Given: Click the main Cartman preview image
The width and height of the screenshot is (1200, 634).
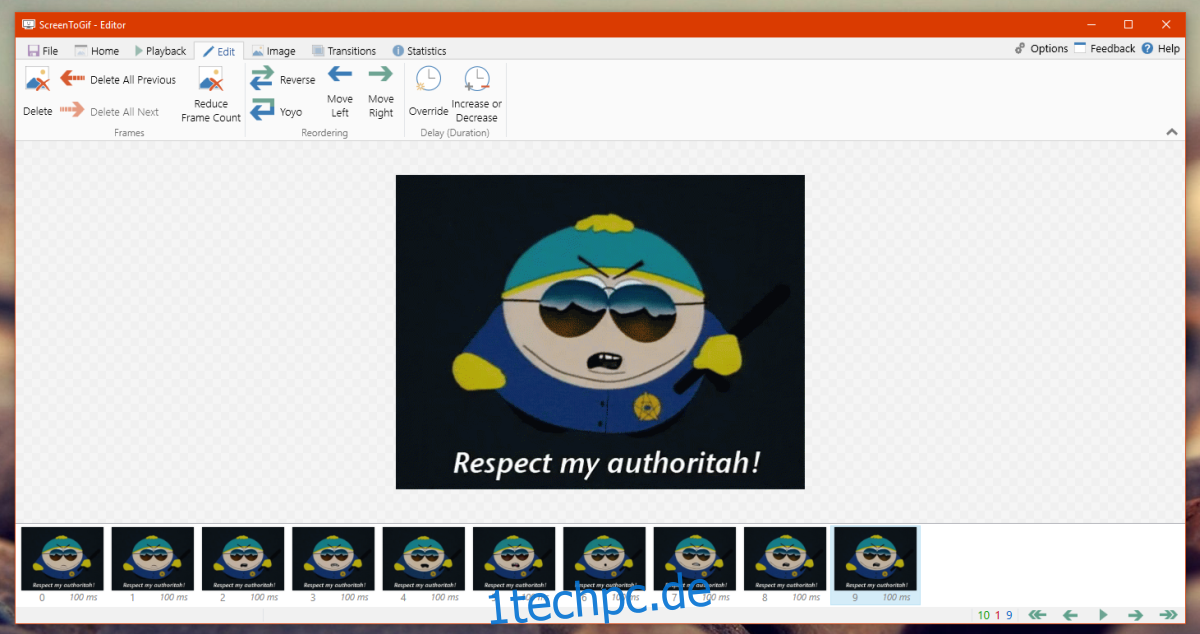Looking at the screenshot, I should point(600,332).
